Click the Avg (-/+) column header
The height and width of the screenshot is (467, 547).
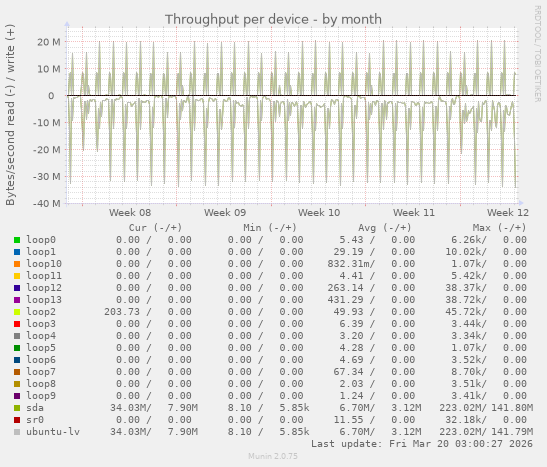coord(385,228)
